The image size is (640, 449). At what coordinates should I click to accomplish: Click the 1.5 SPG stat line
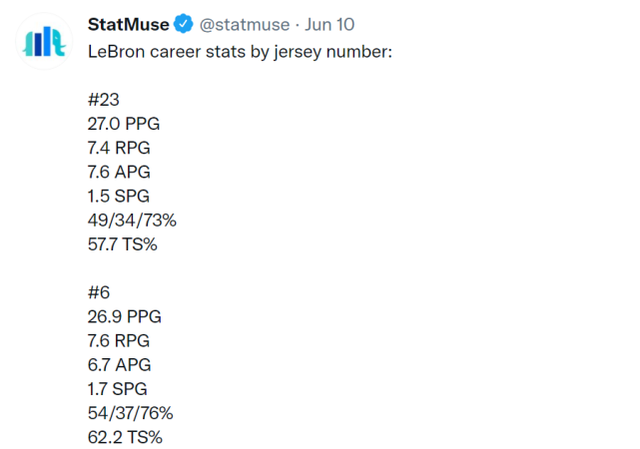pos(120,196)
